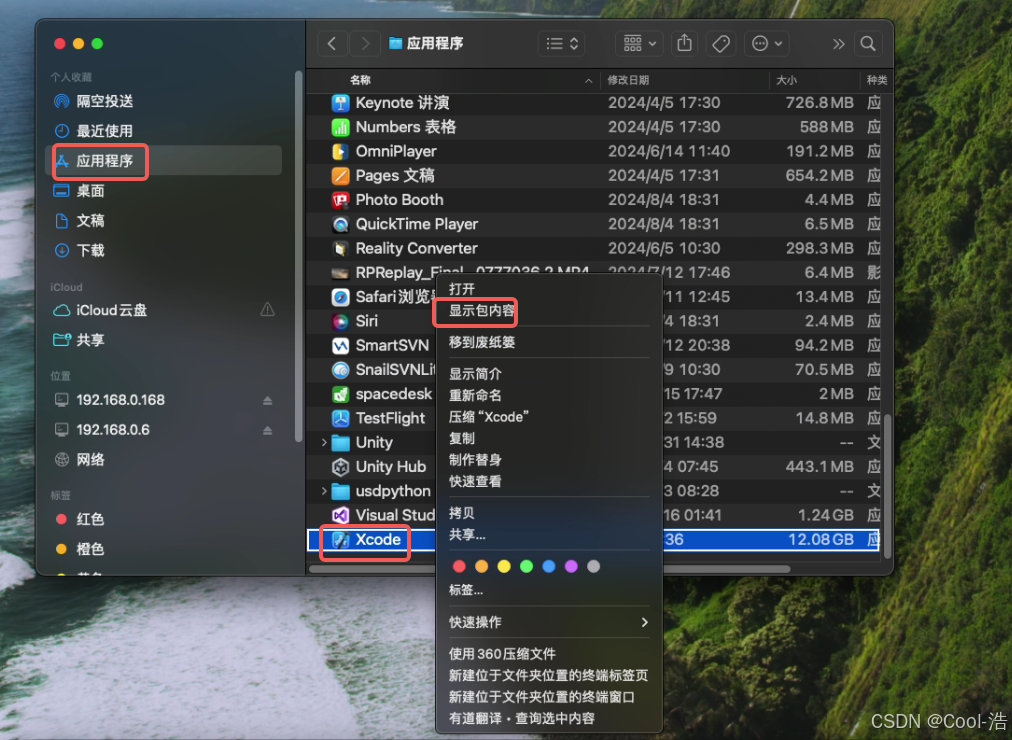The width and height of the screenshot is (1012, 740).
Task: Open 下载 in the sidebar
Action: tap(90, 250)
